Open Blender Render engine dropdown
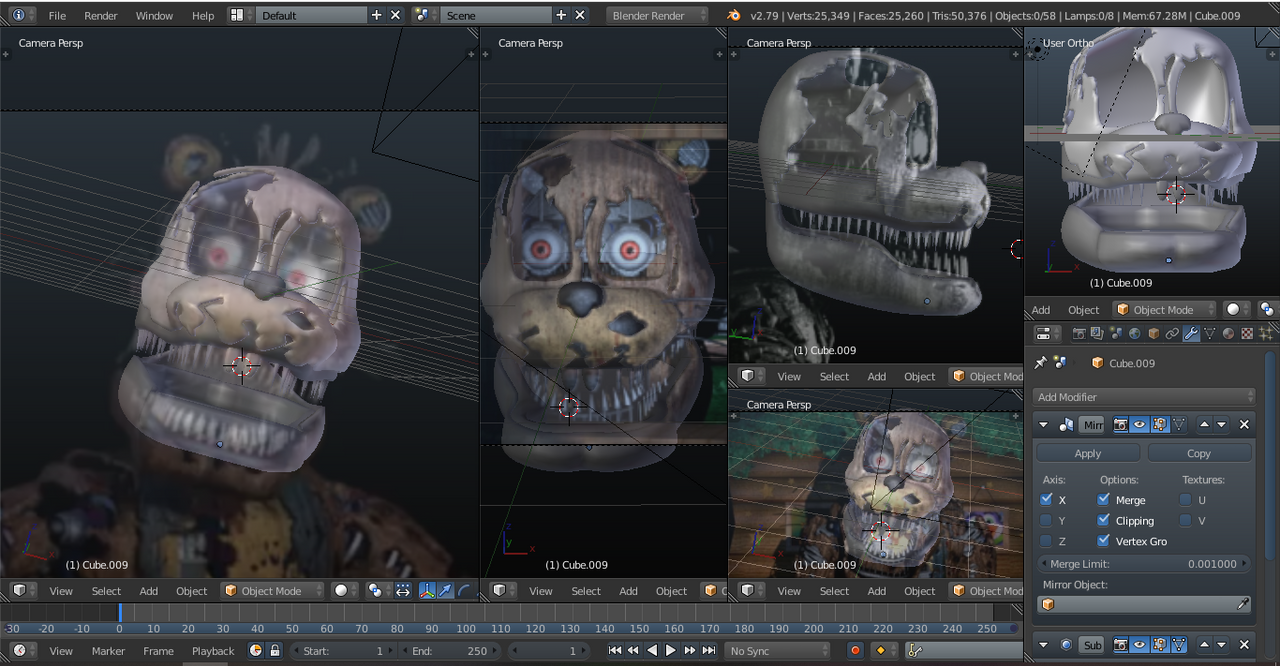 657,15
